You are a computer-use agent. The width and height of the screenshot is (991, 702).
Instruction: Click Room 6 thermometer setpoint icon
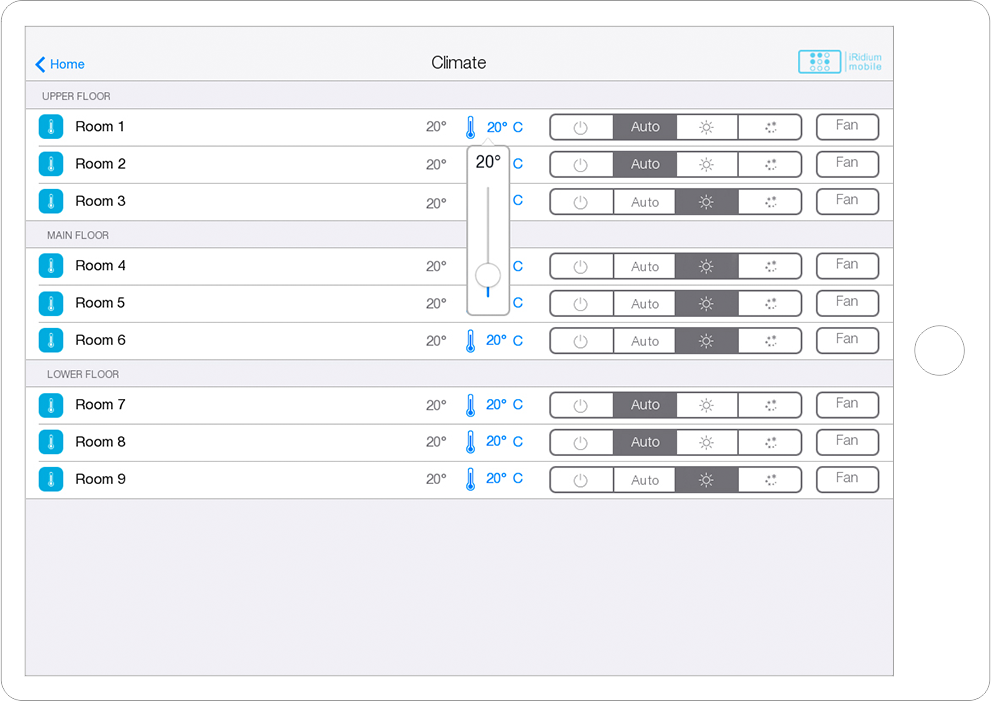470,341
